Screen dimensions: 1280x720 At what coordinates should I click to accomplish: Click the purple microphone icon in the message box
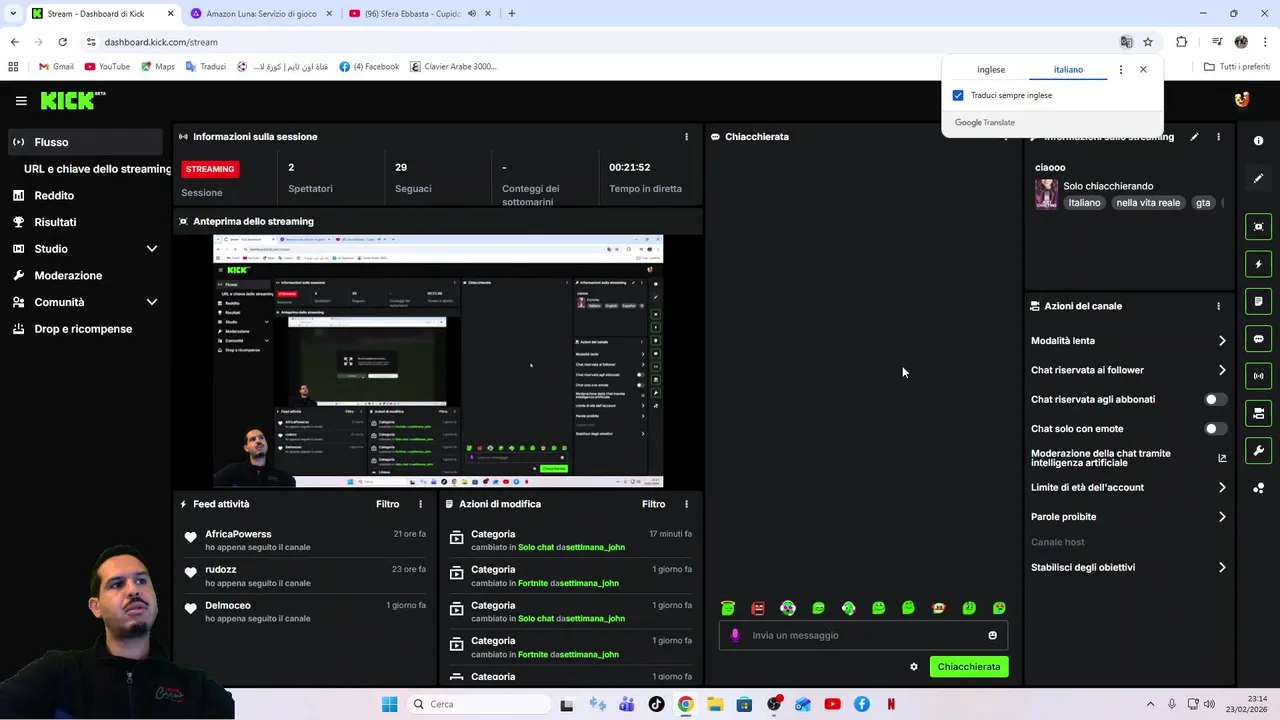pos(735,635)
